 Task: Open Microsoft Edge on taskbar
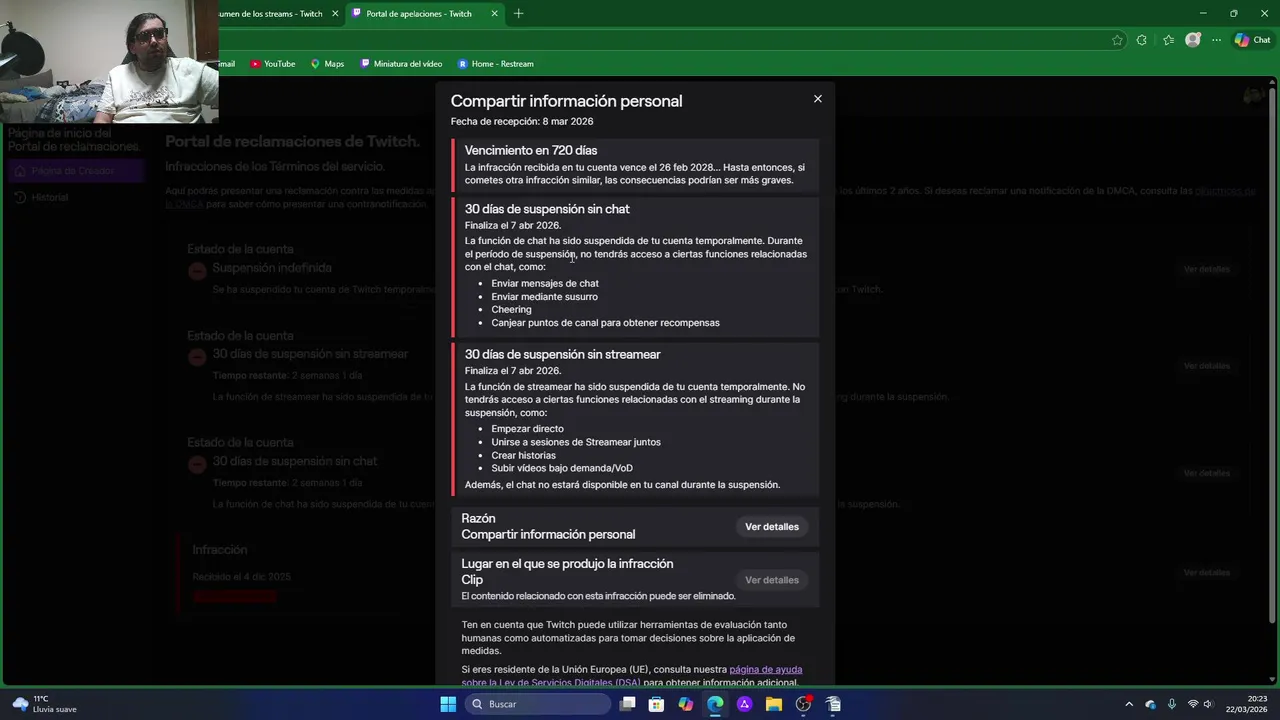[x=715, y=704]
